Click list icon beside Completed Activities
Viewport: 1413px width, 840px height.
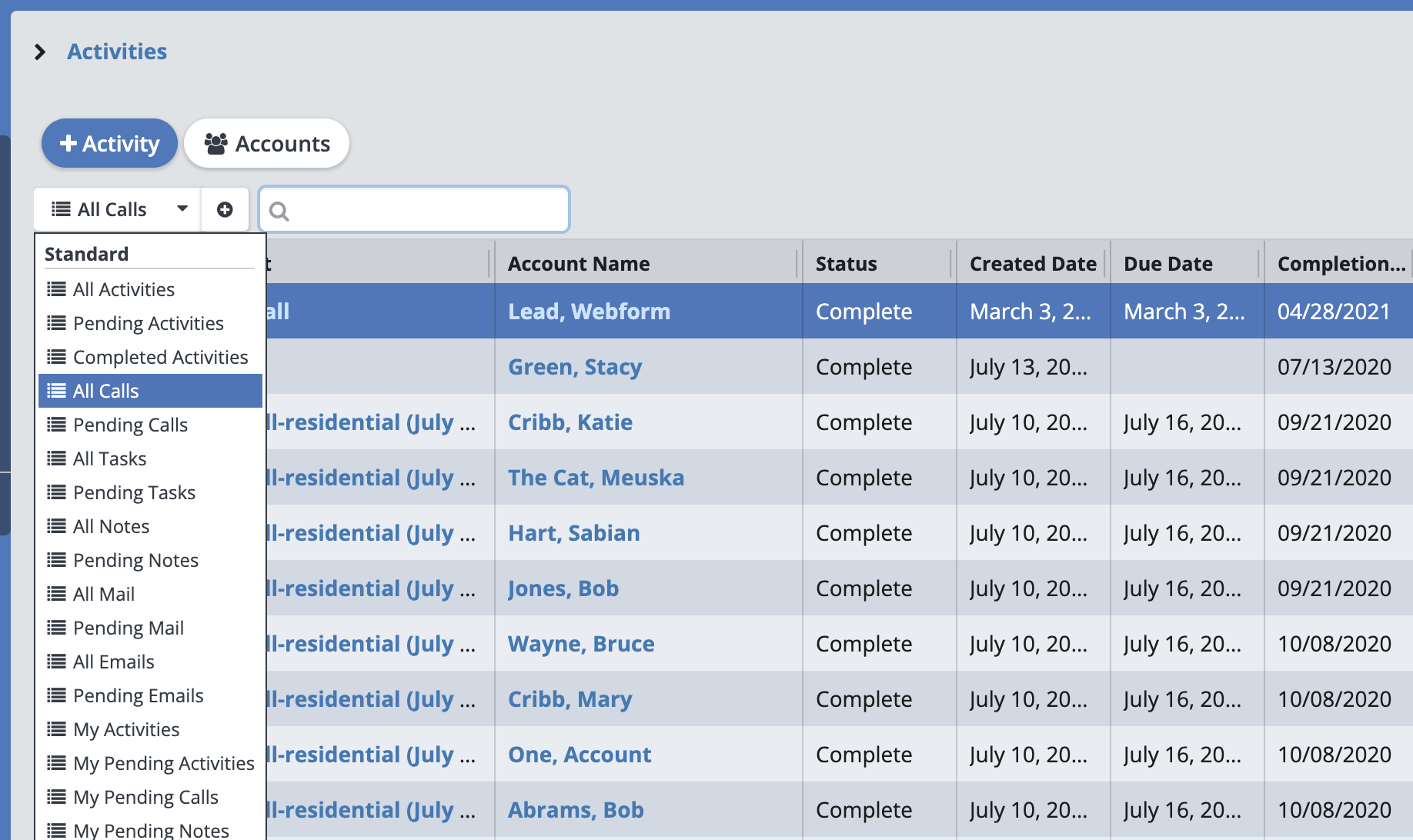click(56, 357)
